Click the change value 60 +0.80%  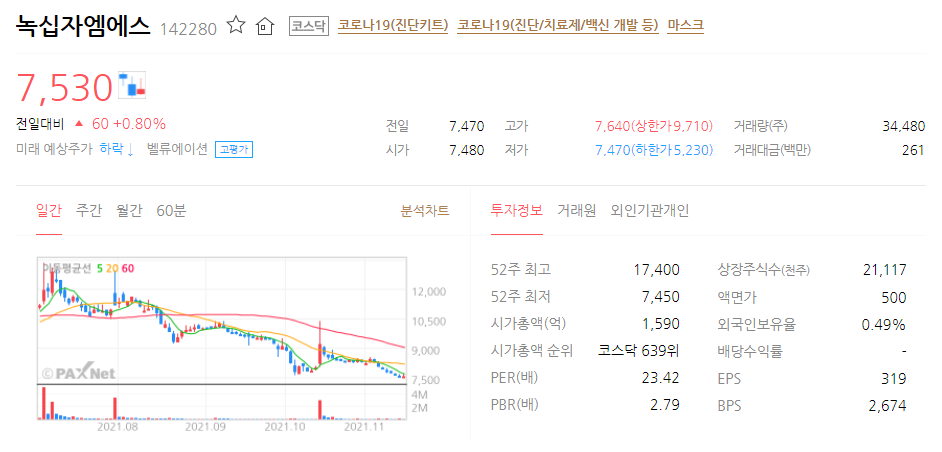tap(129, 124)
